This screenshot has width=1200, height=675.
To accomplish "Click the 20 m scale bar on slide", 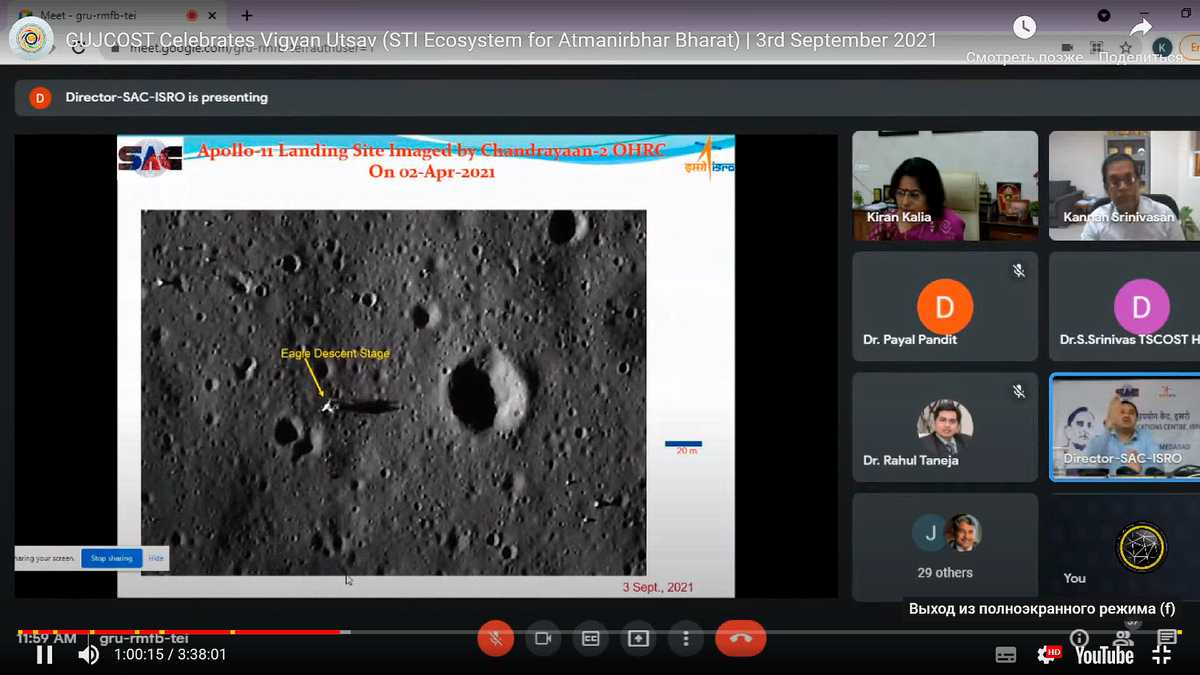I will point(685,446).
